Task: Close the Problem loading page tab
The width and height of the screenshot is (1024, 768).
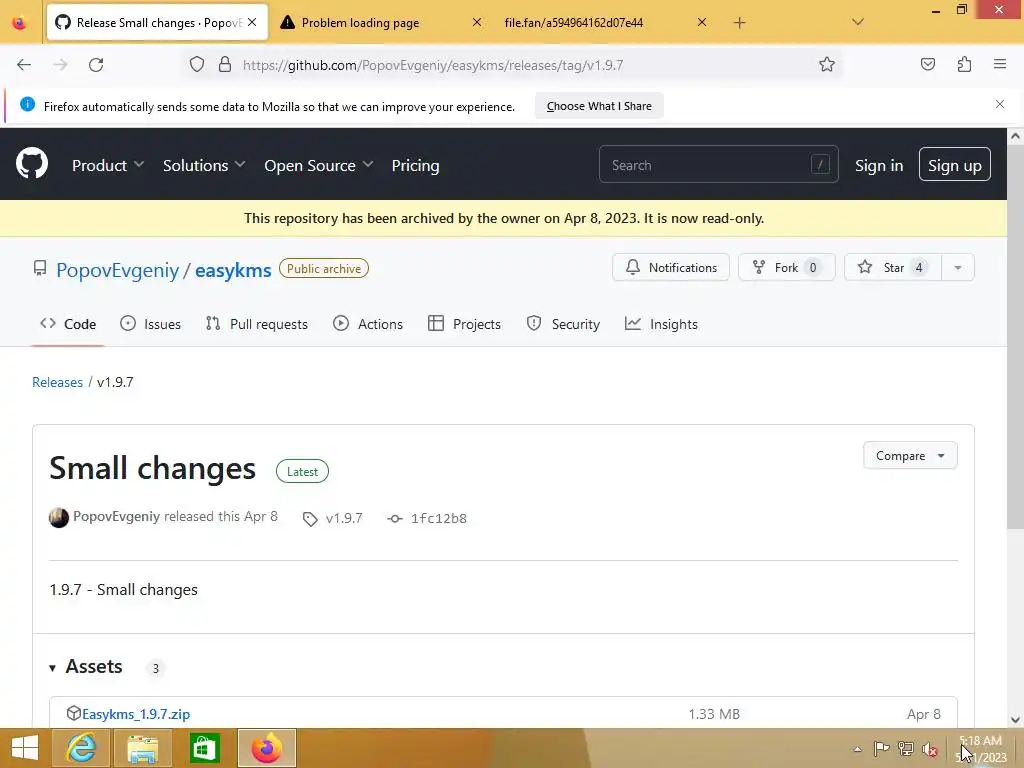Action: (477, 22)
